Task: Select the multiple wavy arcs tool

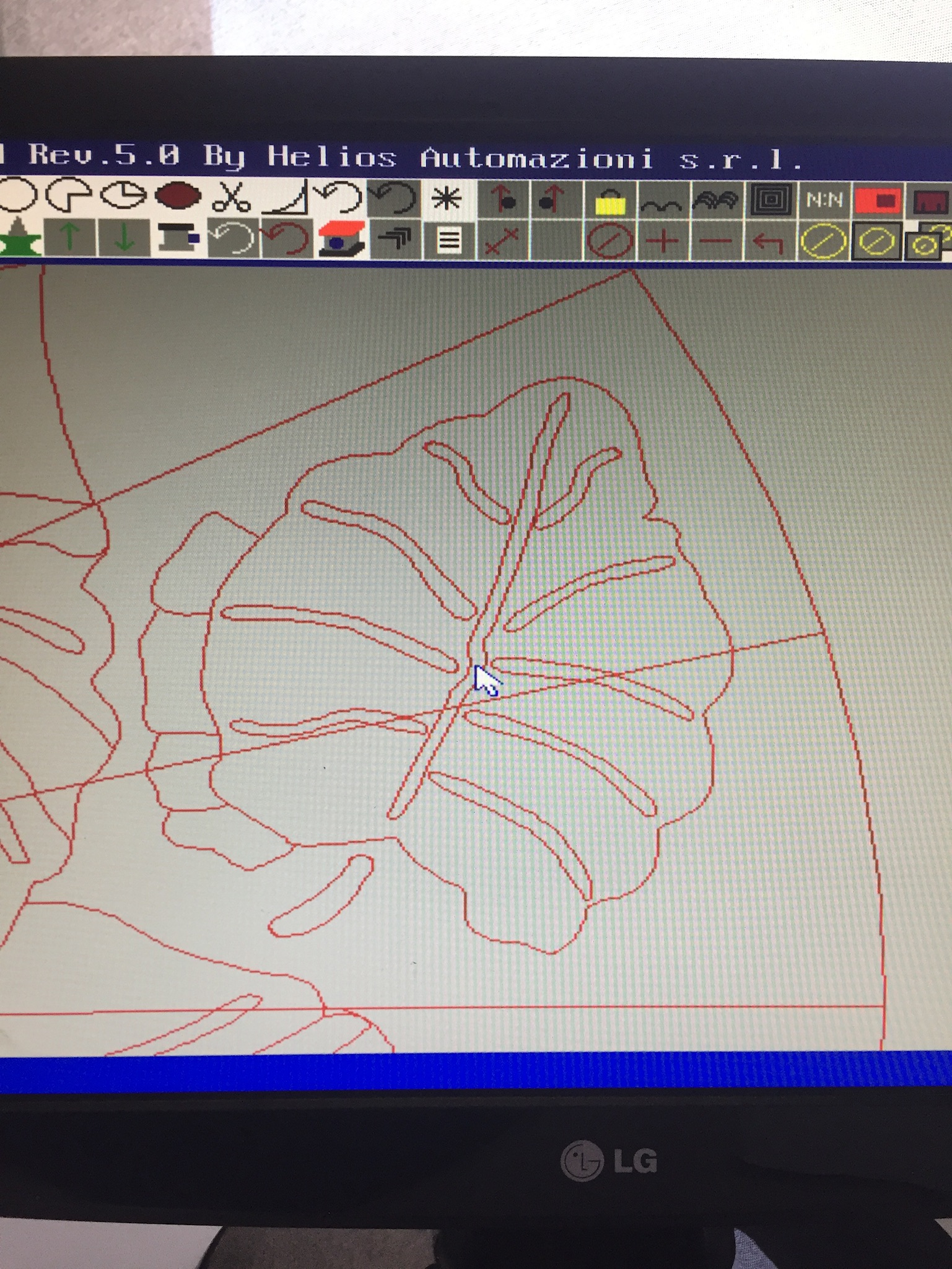Action: [x=717, y=201]
